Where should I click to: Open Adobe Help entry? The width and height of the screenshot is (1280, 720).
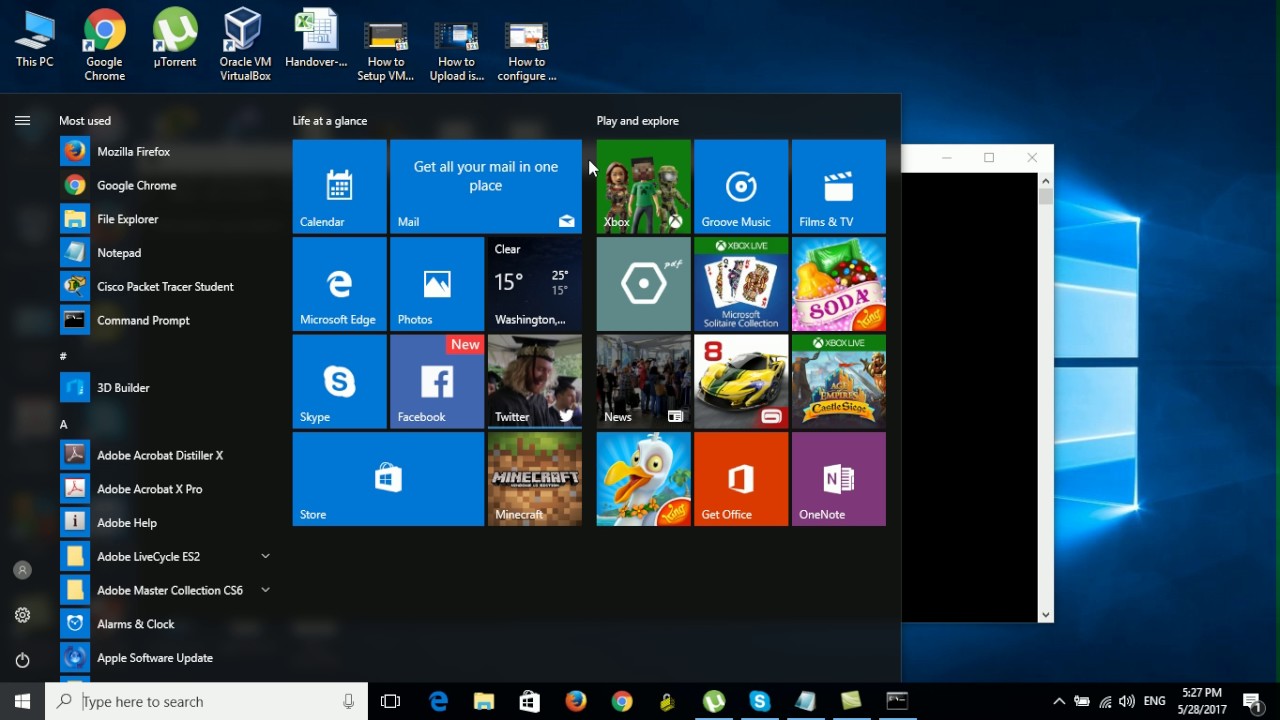[166, 523]
